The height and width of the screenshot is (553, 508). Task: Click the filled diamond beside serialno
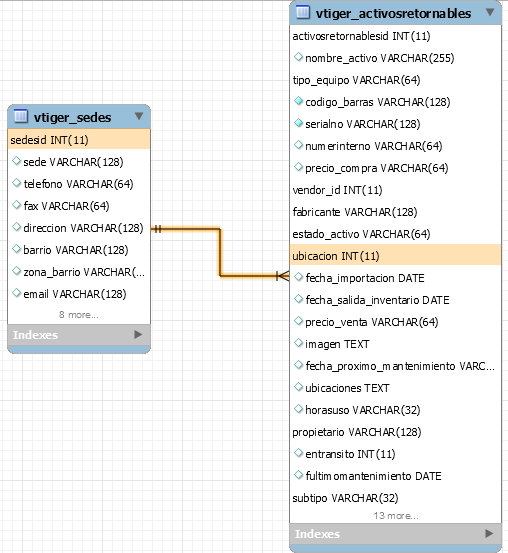(298, 123)
